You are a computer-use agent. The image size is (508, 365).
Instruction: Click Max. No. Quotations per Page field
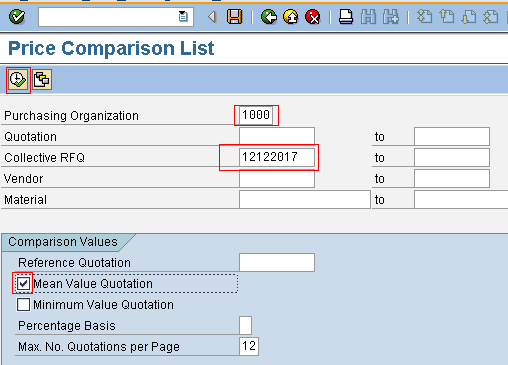pos(249,346)
